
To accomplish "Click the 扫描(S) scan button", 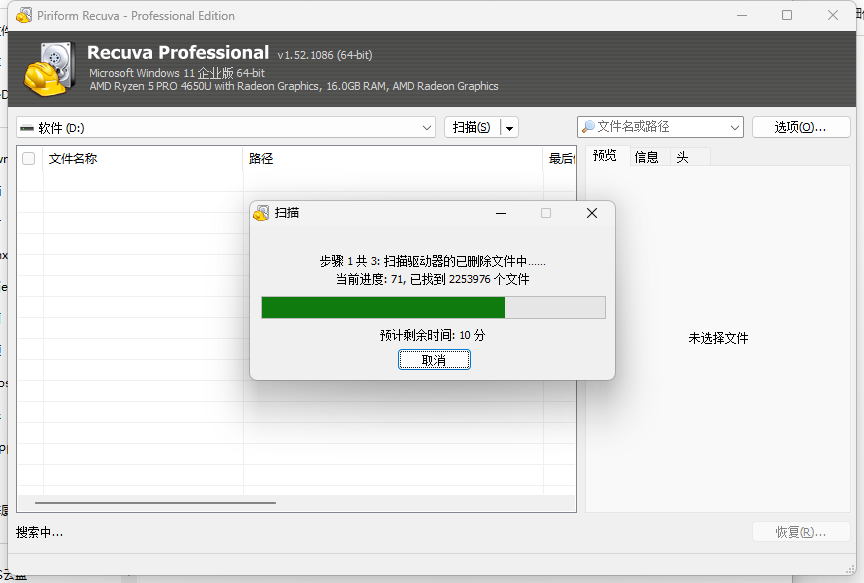I will 472,128.
